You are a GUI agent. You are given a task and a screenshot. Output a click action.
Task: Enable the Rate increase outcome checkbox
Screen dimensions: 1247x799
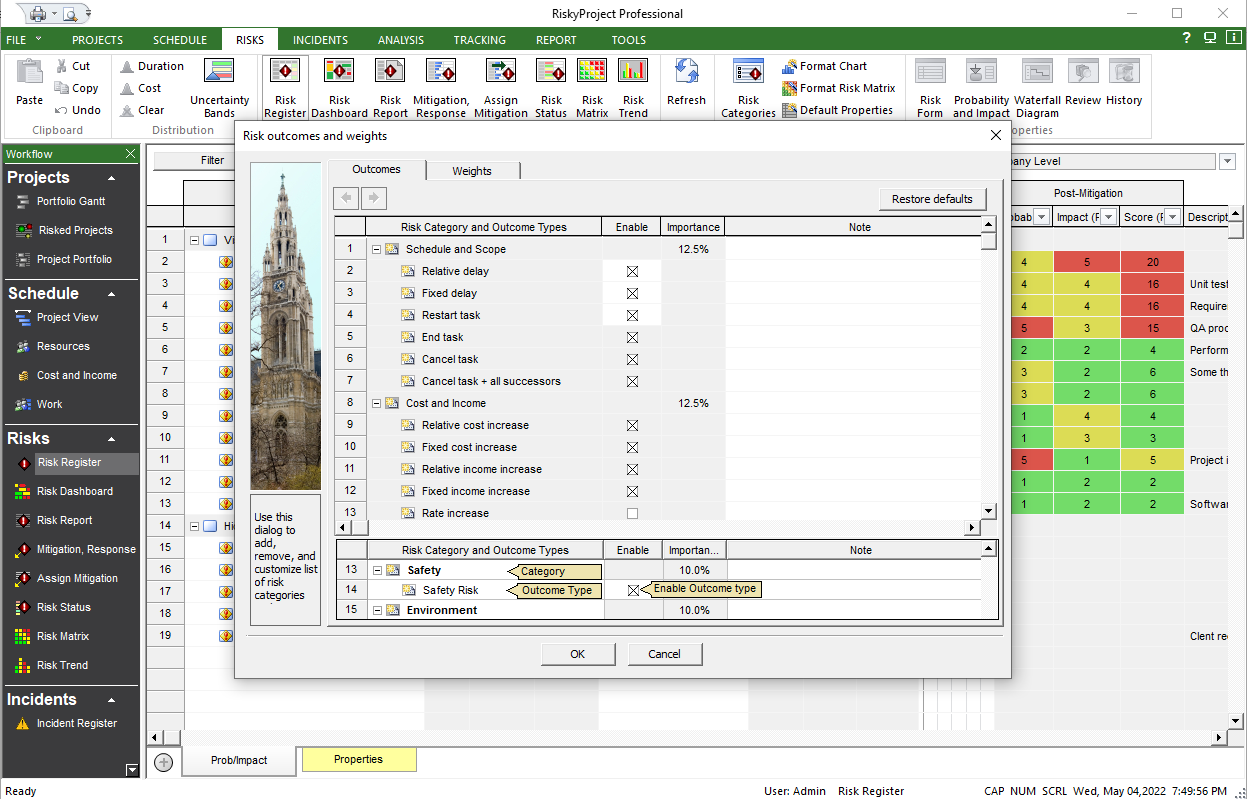coord(632,513)
